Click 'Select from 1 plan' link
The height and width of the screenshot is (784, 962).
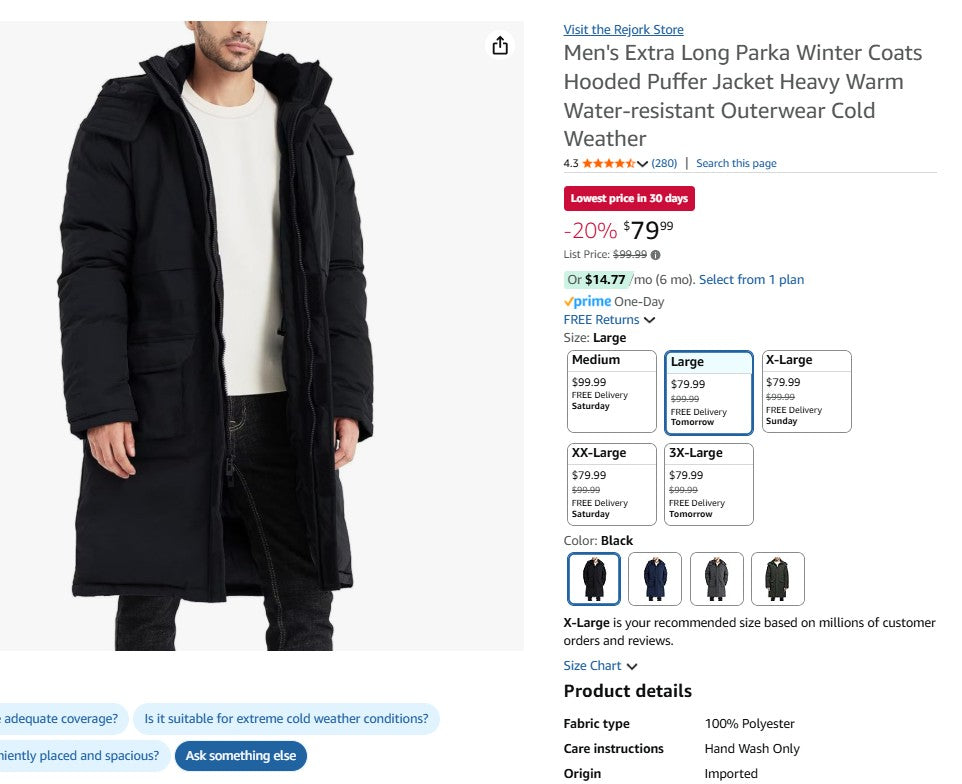(x=751, y=280)
